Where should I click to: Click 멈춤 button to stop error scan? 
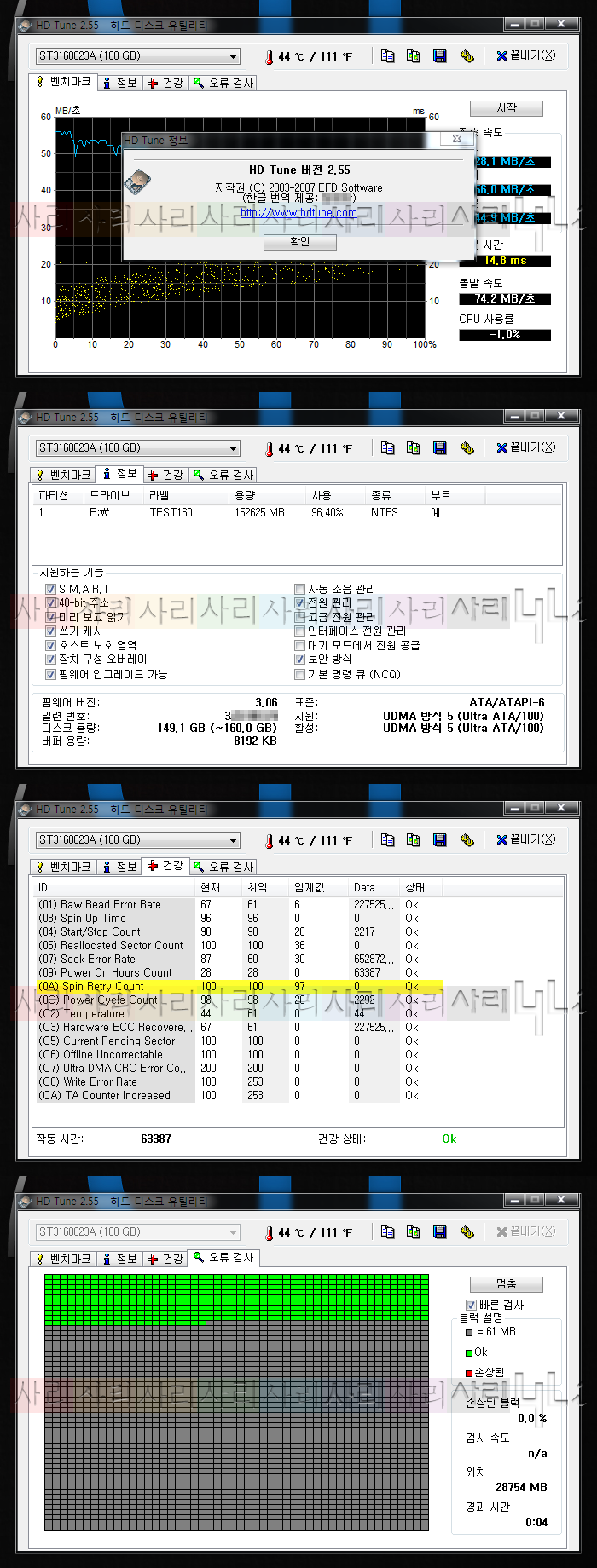coord(507,1284)
